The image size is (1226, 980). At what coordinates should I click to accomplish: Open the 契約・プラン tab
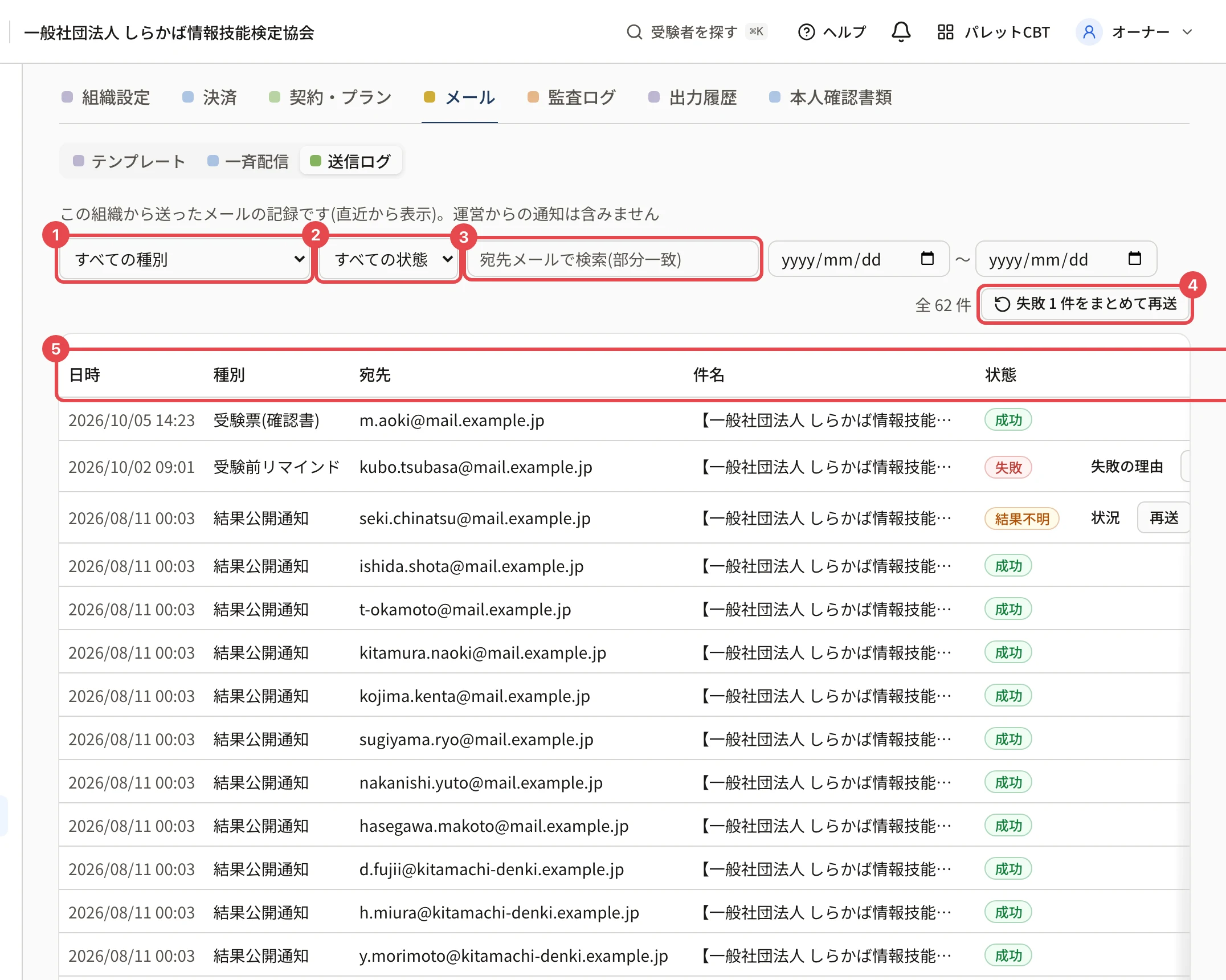[x=330, y=97]
